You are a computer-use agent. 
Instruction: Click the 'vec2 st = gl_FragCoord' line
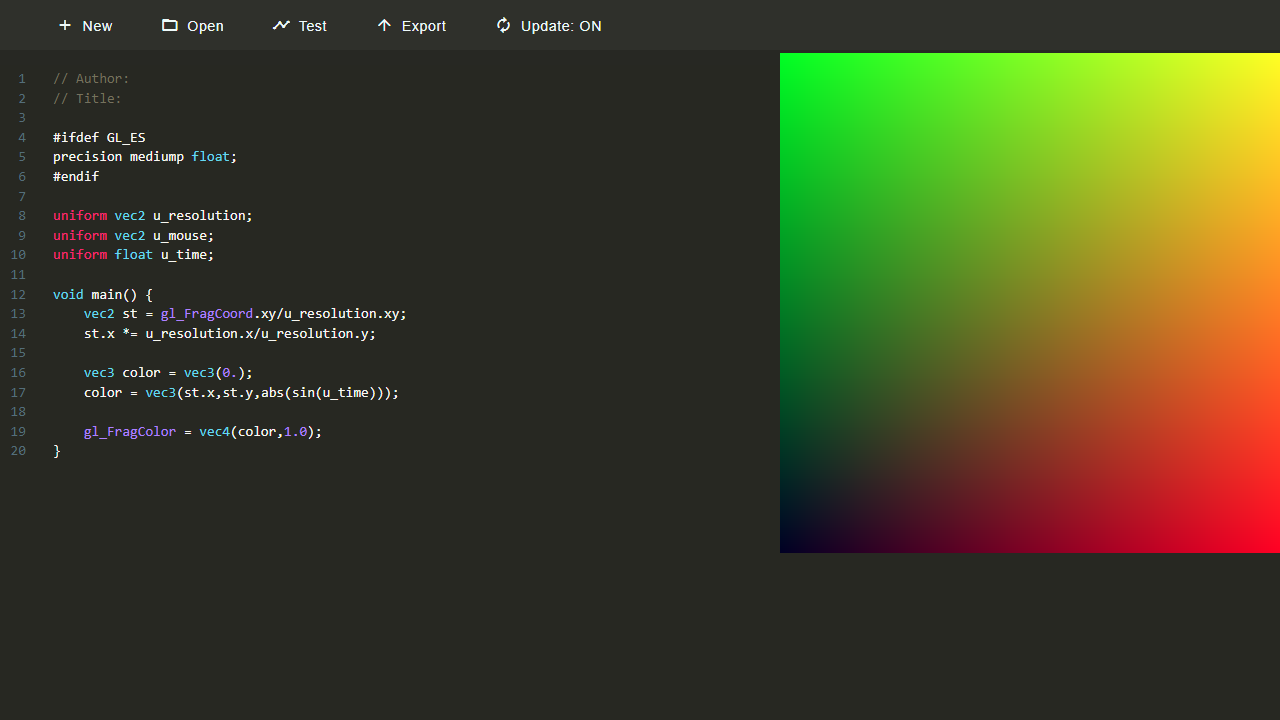pyautogui.click(x=245, y=314)
